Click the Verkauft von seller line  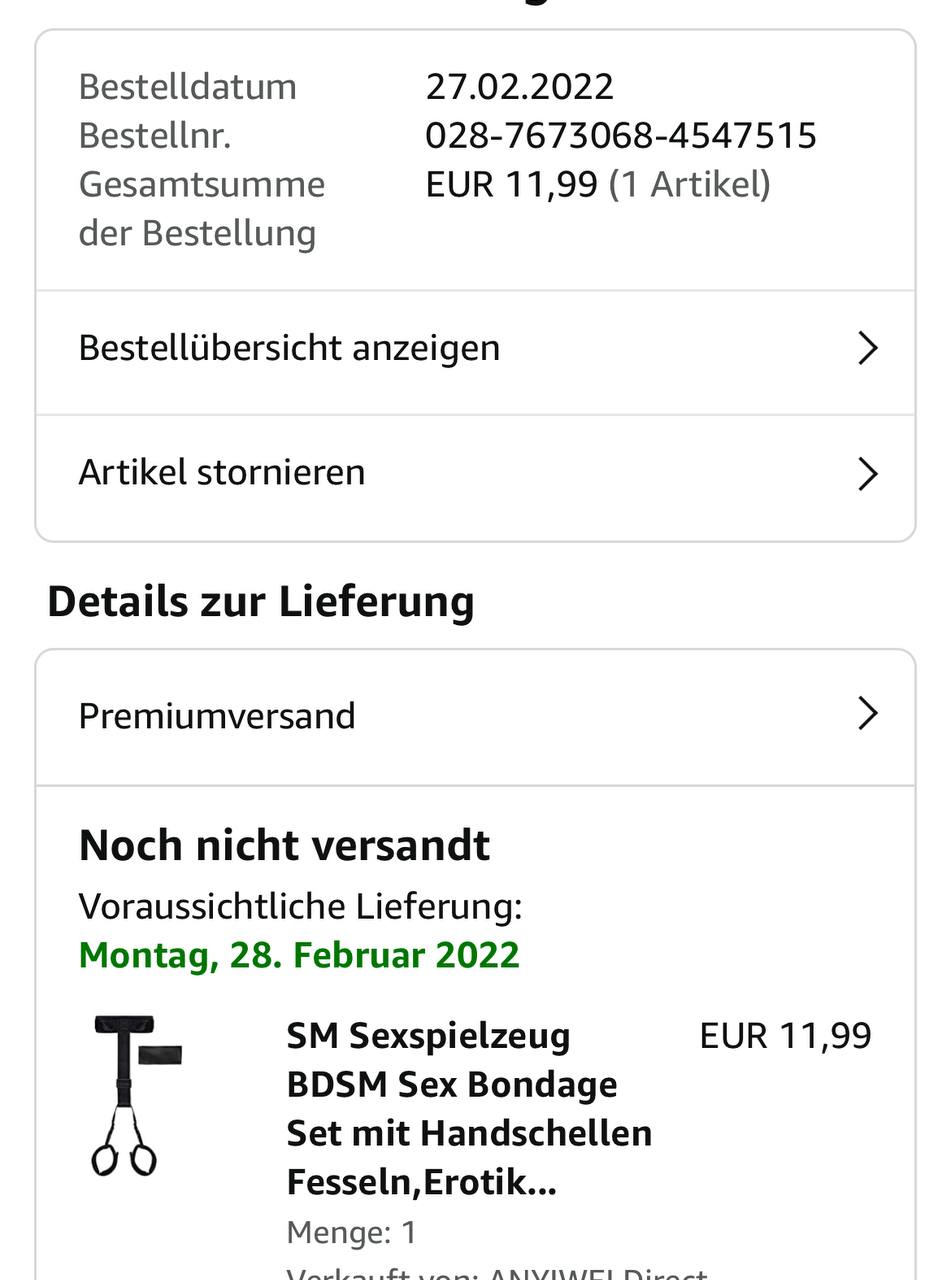point(496,1273)
